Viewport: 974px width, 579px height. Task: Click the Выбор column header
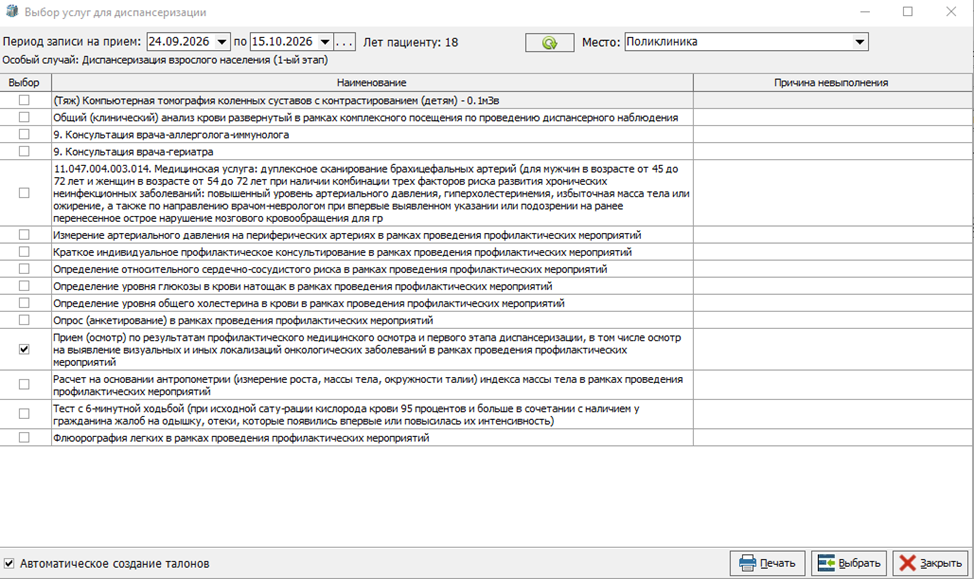coord(24,83)
